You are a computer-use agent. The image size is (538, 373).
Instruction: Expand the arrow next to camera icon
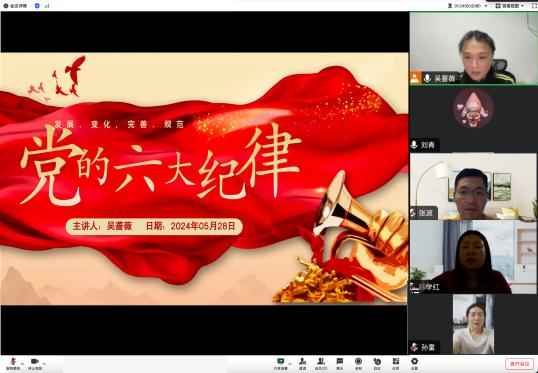[44, 364]
